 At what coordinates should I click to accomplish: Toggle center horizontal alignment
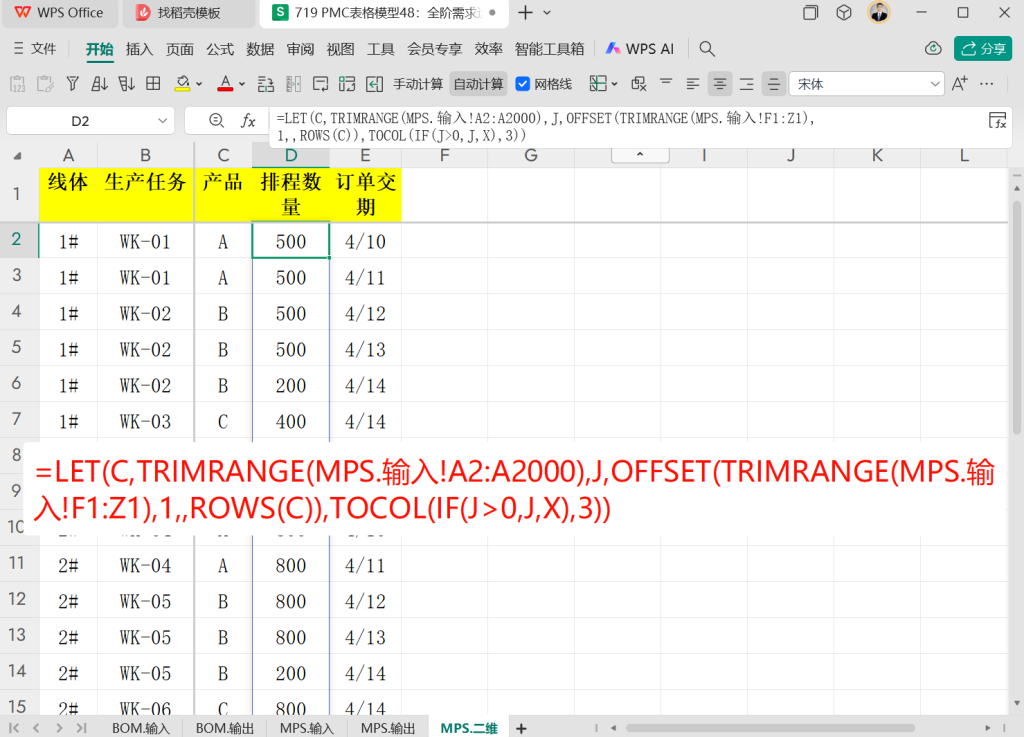tap(720, 84)
